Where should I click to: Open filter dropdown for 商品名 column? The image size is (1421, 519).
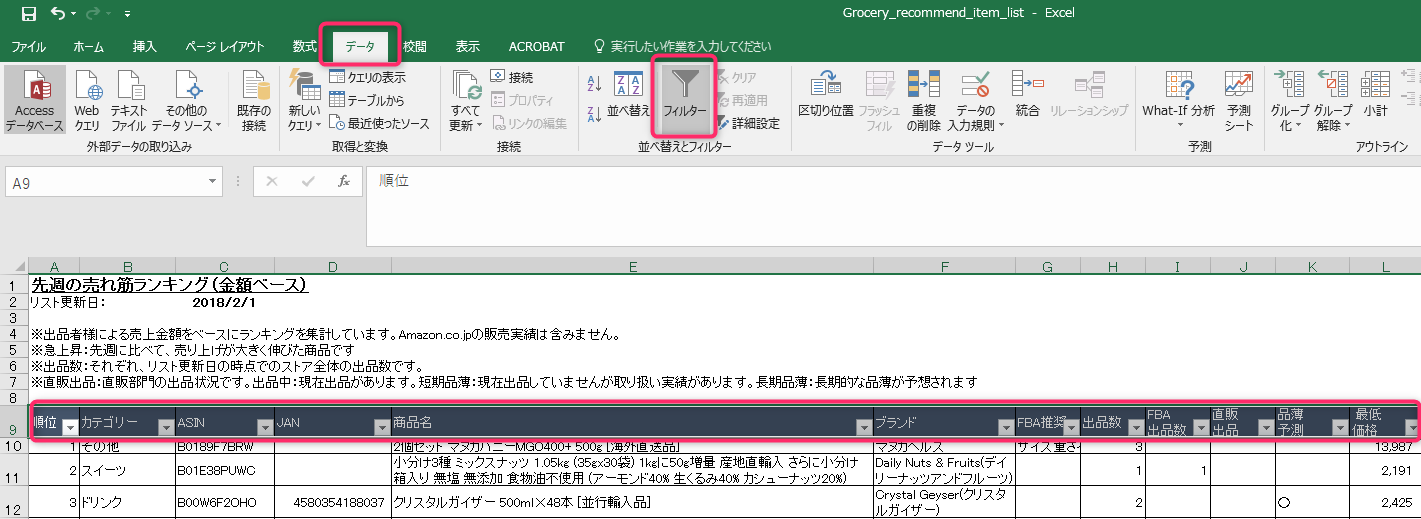[862, 427]
